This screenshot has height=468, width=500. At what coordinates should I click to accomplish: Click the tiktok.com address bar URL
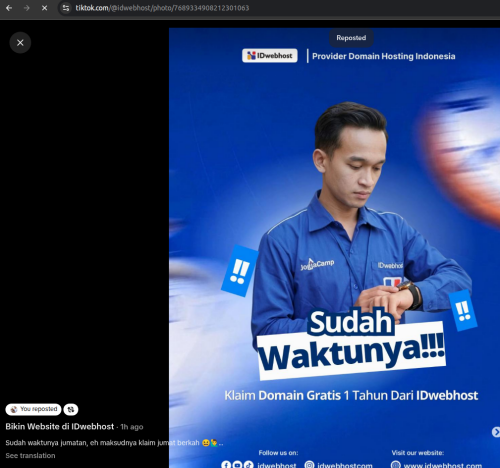pos(162,8)
